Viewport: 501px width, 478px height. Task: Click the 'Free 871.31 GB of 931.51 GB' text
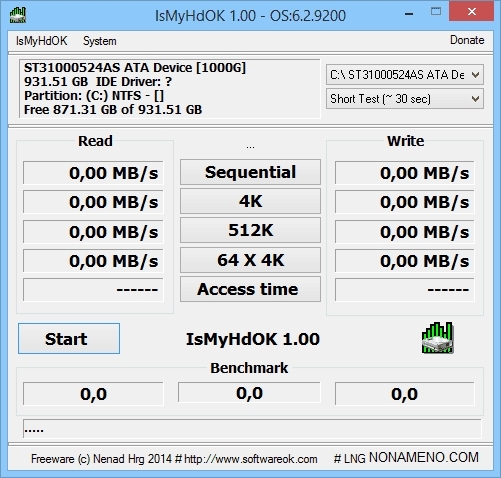click(x=113, y=110)
